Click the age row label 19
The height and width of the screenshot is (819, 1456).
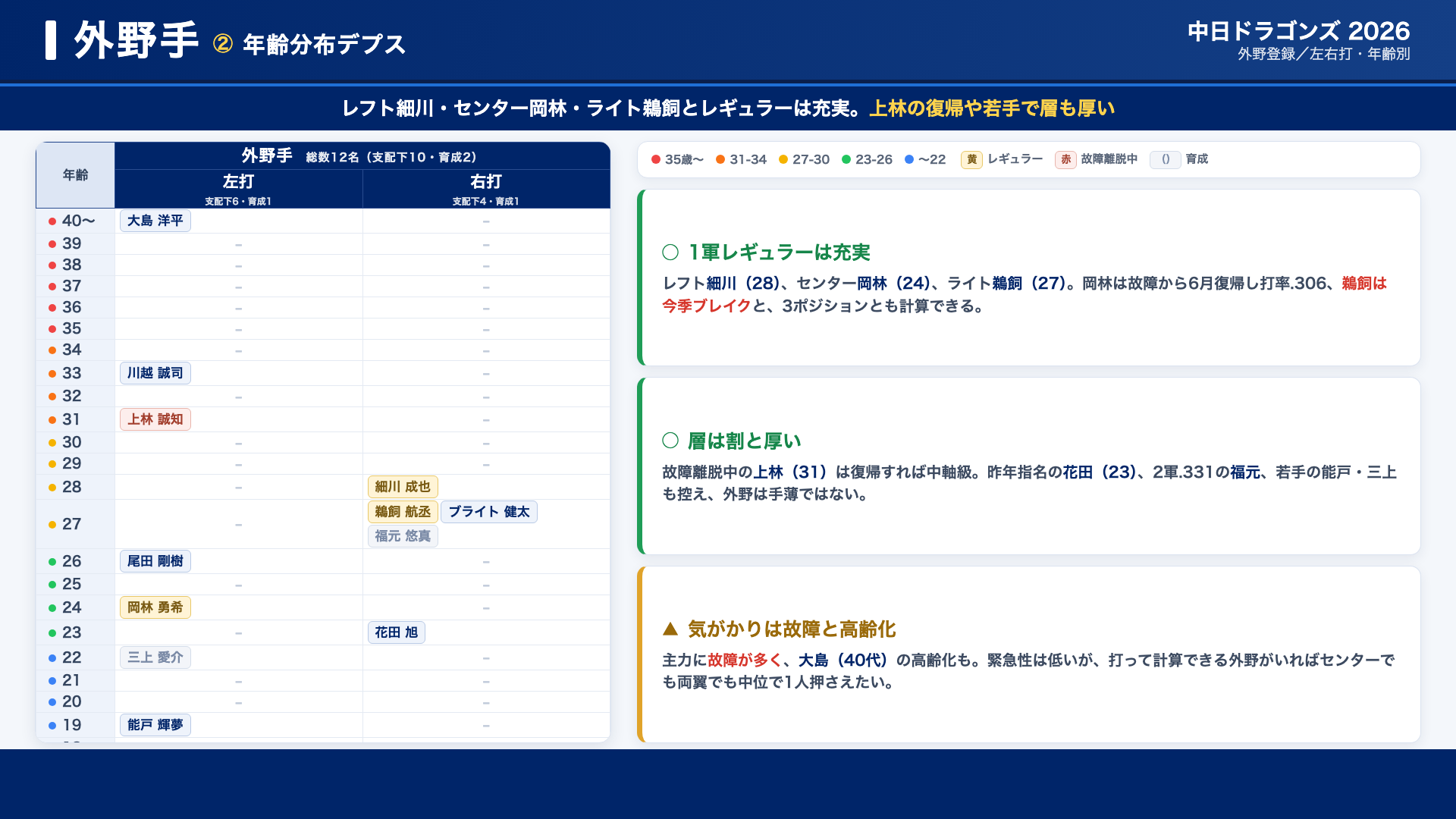[71, 725]
